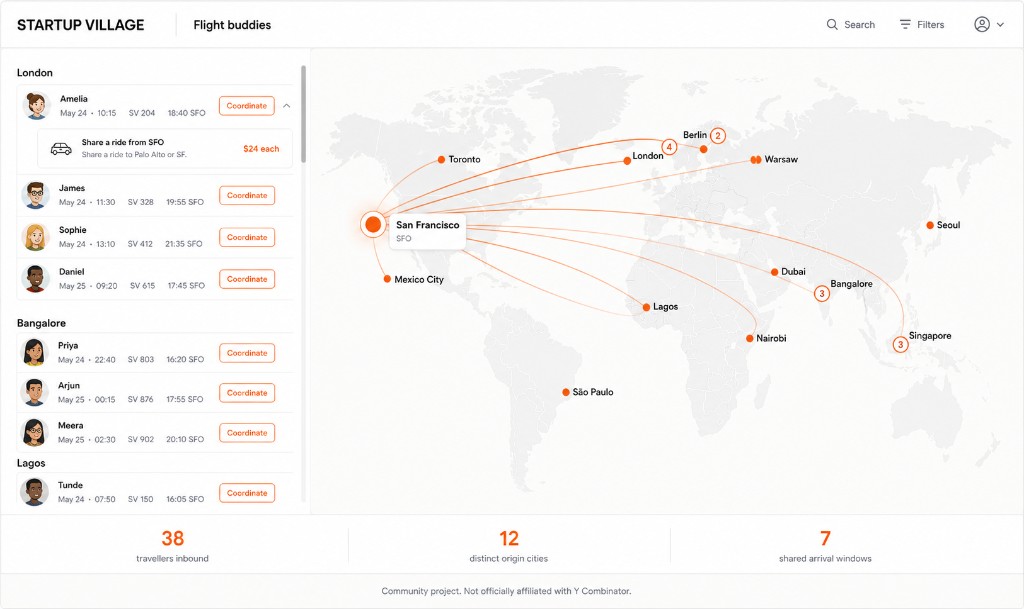Select the São Paulo map dot

566,392
